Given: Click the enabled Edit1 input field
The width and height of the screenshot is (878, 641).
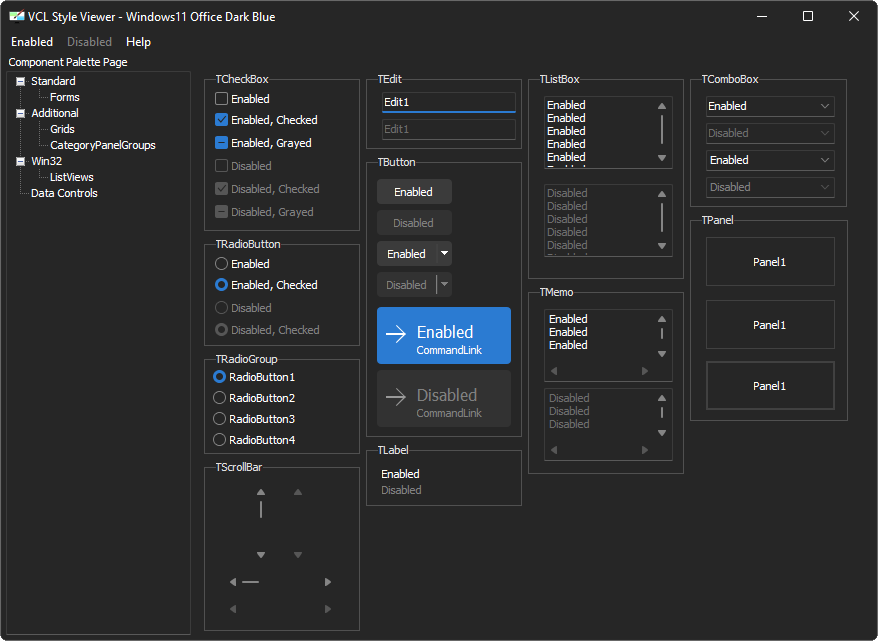Looking at the screenshot, I should (x=449, y=102).
